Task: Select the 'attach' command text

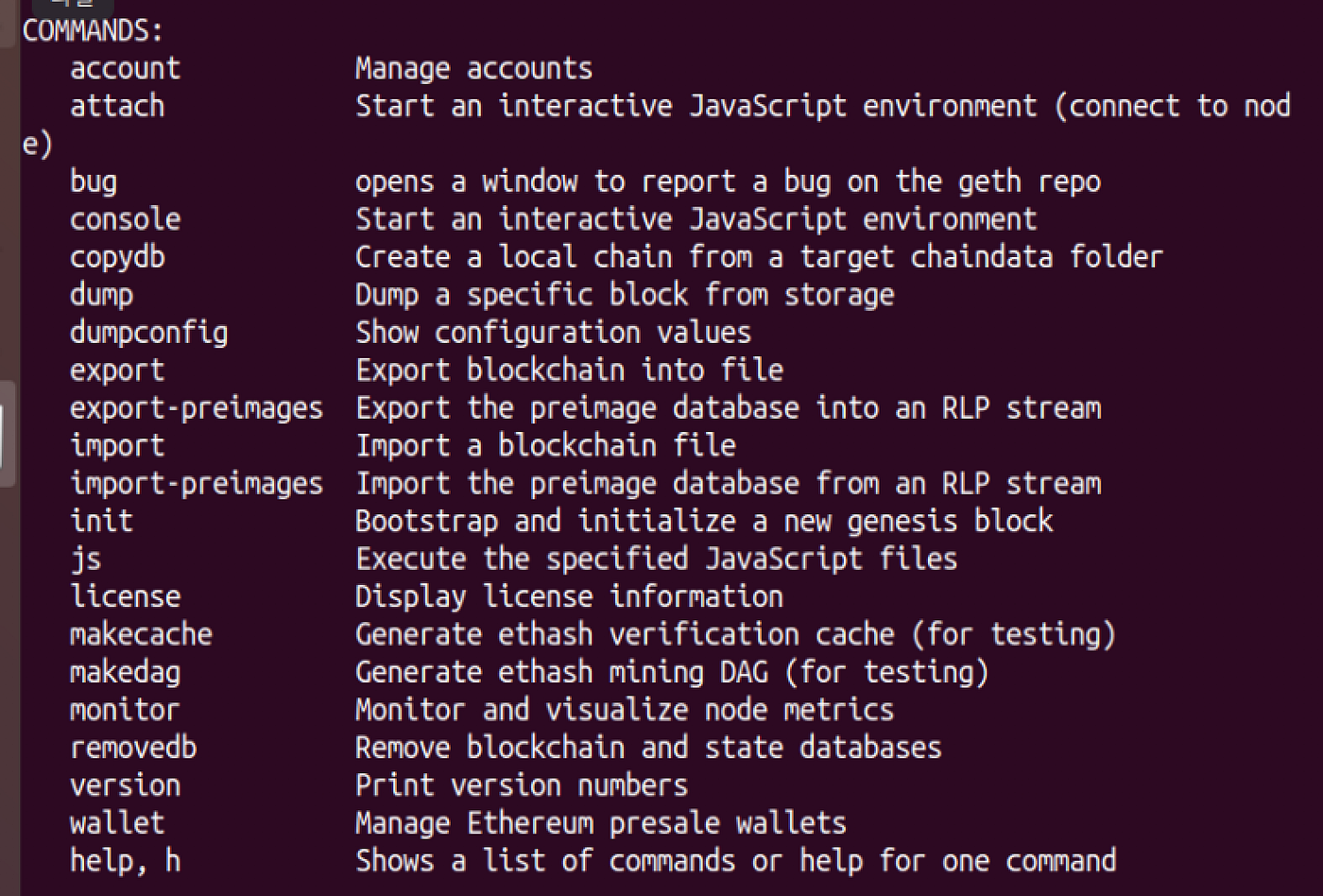Action: pyautogui.click(x=117, y=106)
